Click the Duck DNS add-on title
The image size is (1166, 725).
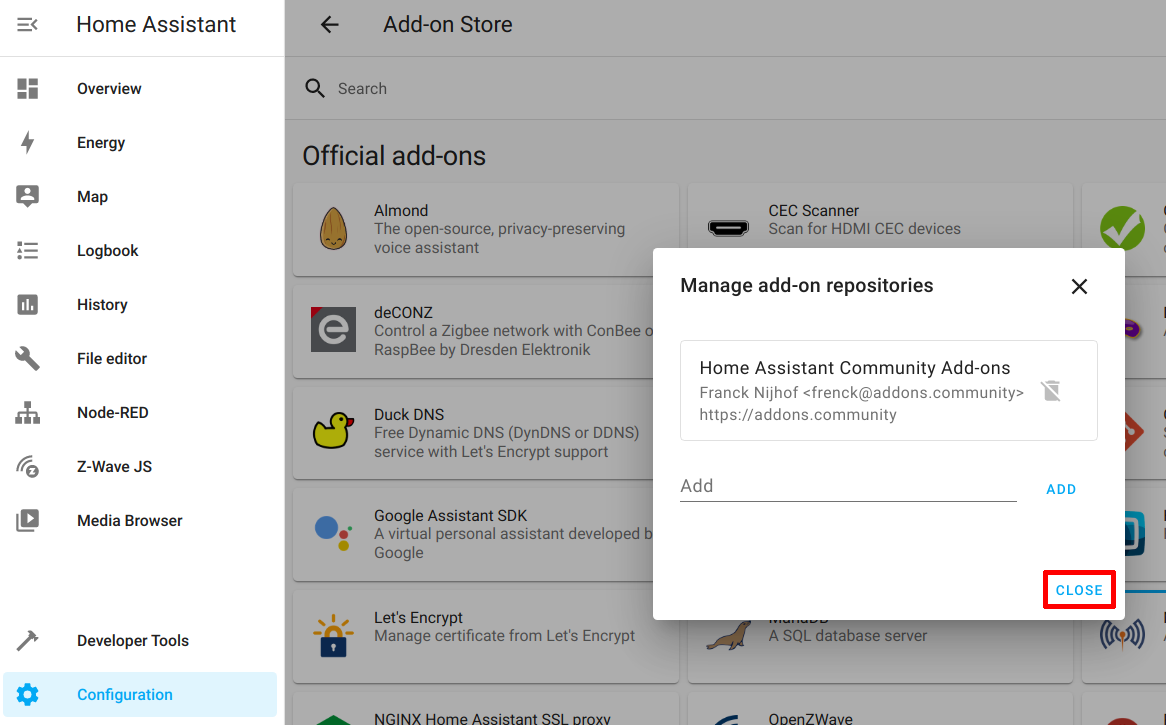click(x=409, y=414)
